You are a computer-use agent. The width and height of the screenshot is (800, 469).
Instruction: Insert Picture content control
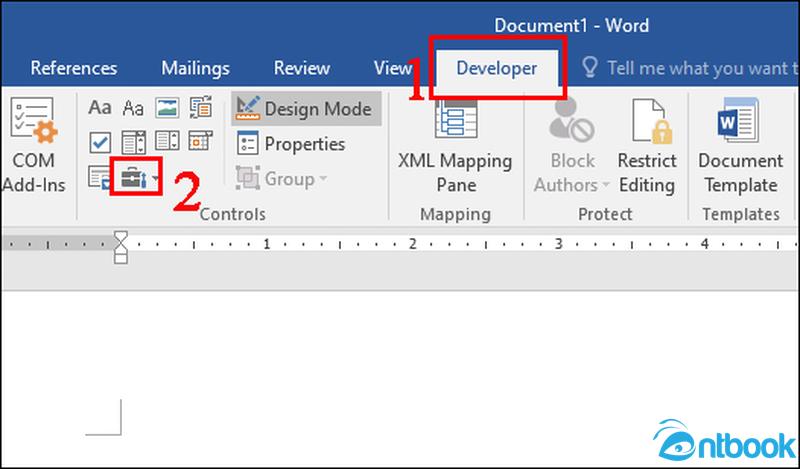(x=167, y=108)
